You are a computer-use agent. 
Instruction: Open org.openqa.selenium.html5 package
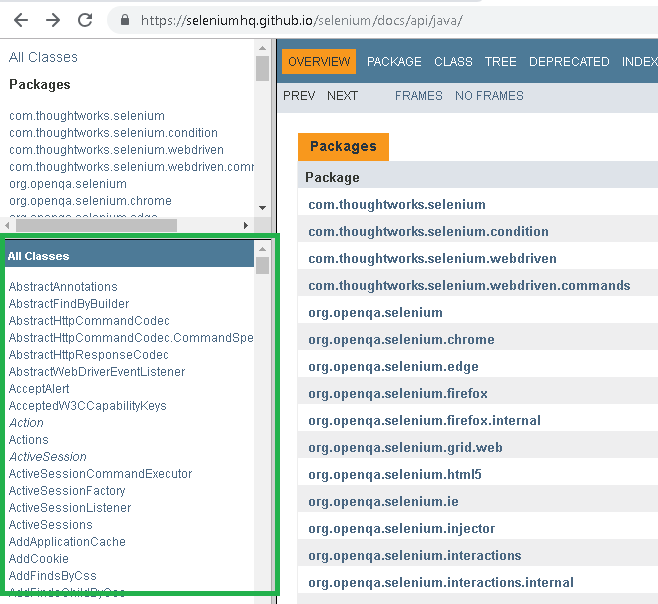click(395, 474)
